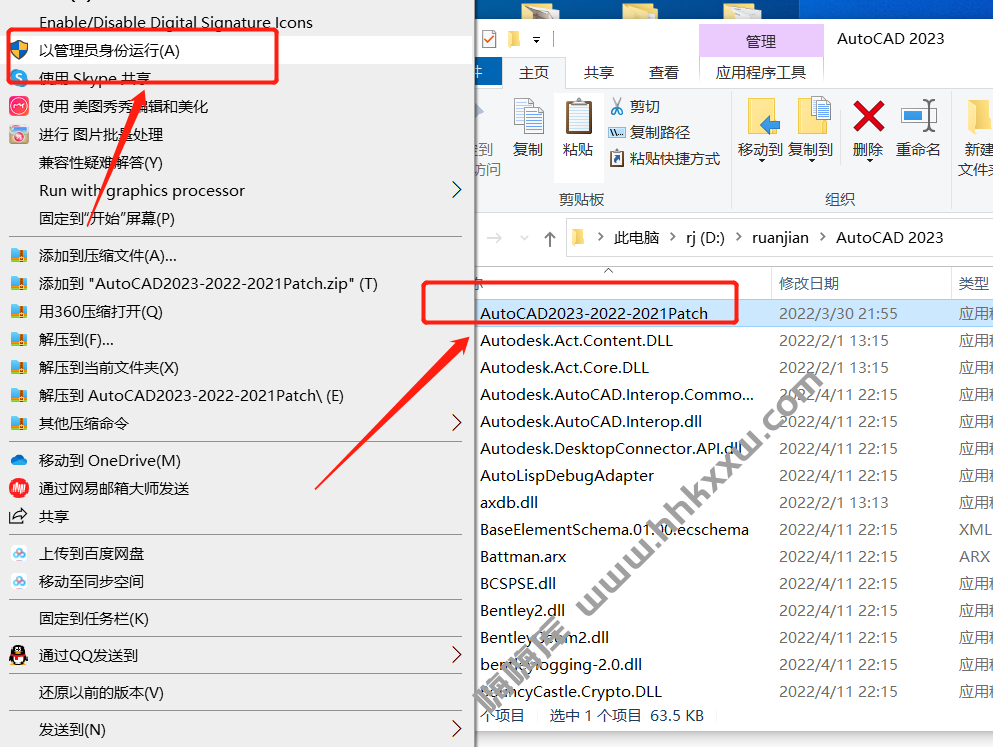Click 此电脑 in the address breadcrumb
Viewport: 993px width, 747px height.
click(636, 237)
